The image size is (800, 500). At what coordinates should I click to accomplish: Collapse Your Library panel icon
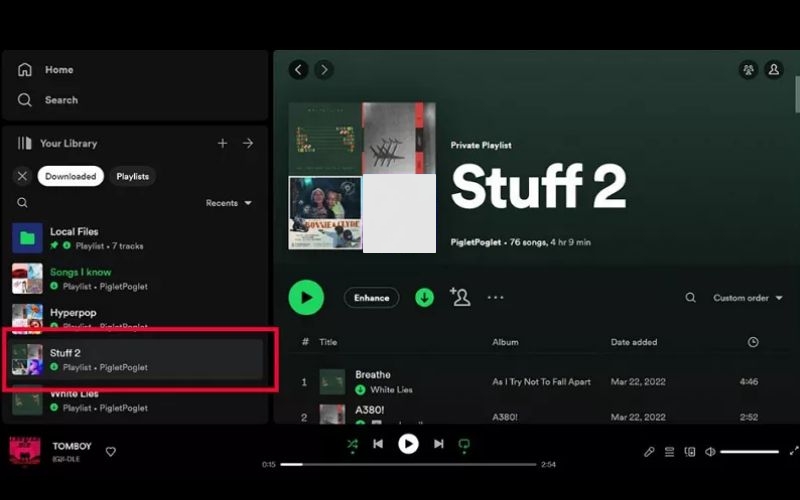point(24,143)
